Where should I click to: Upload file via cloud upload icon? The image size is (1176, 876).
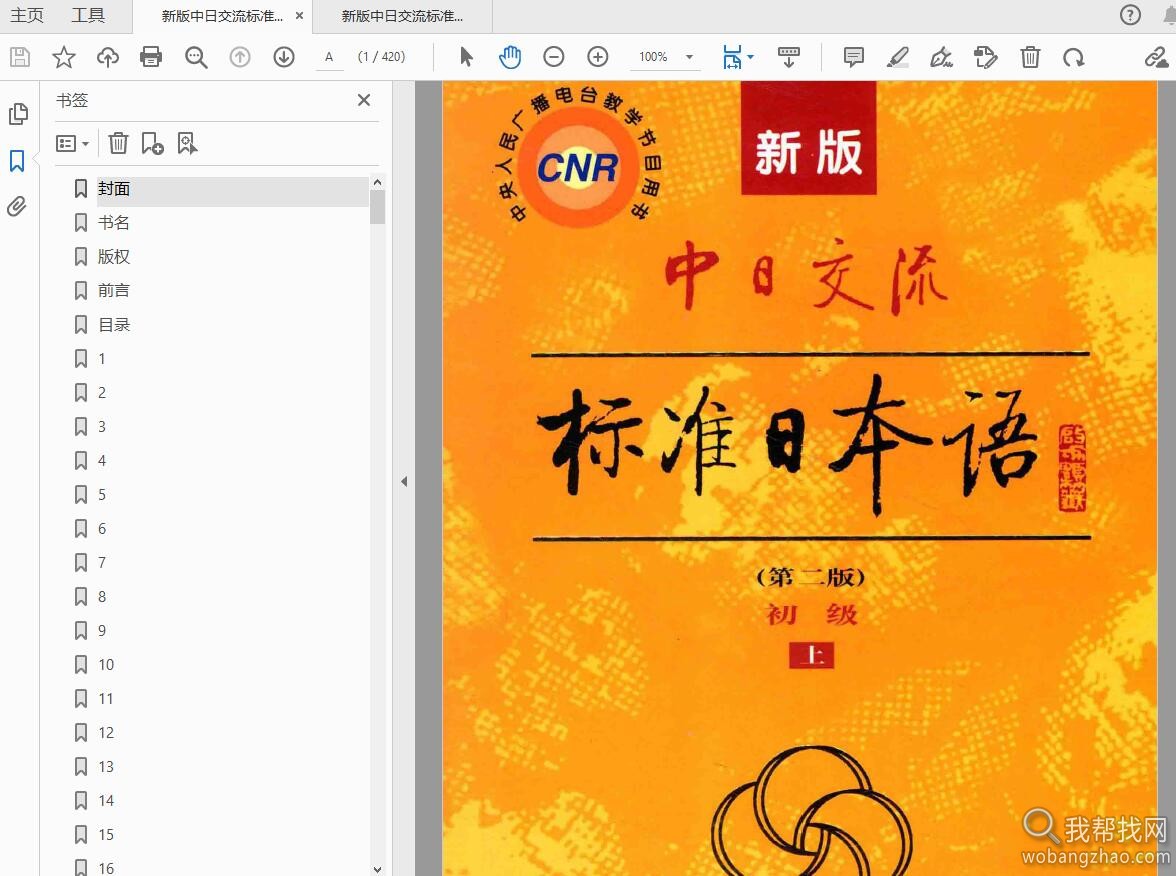pyautogui.click(x=107, y=57)
